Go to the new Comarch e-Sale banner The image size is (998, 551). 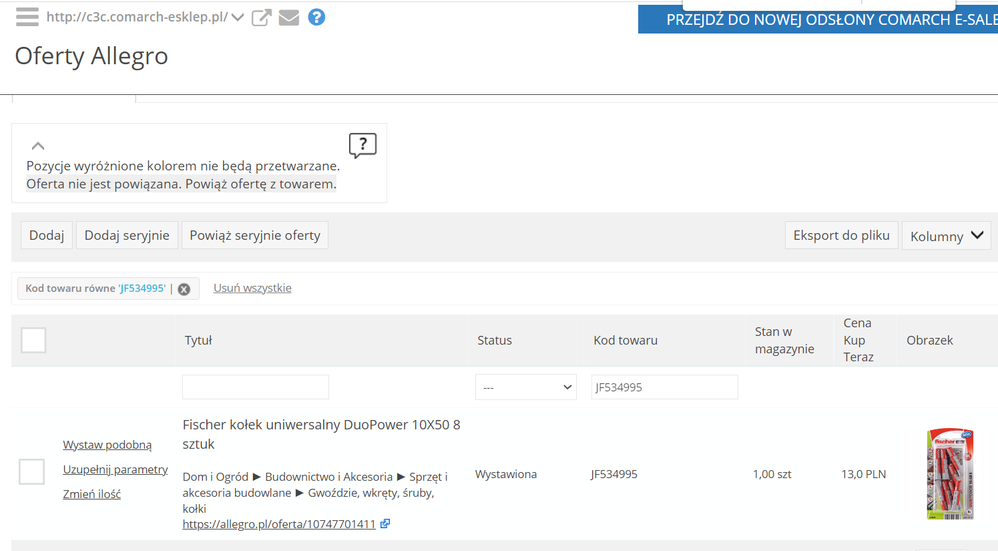click(818, 19)
